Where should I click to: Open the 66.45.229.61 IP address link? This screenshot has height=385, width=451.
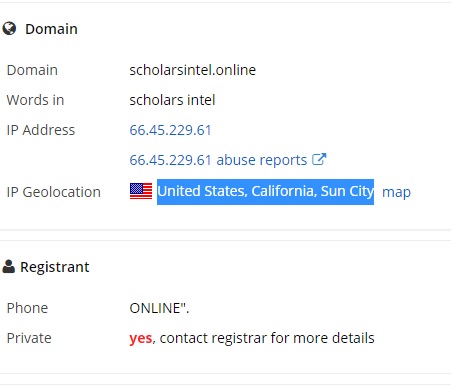click(170, 130)
